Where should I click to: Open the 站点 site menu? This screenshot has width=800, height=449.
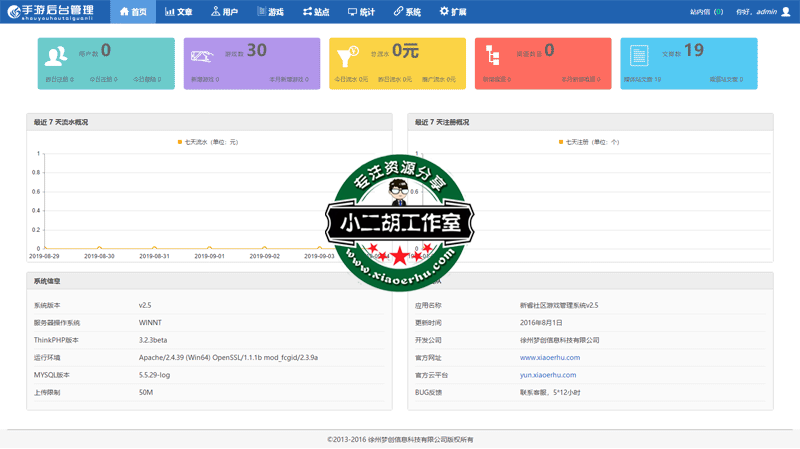(x=315, y=12)
